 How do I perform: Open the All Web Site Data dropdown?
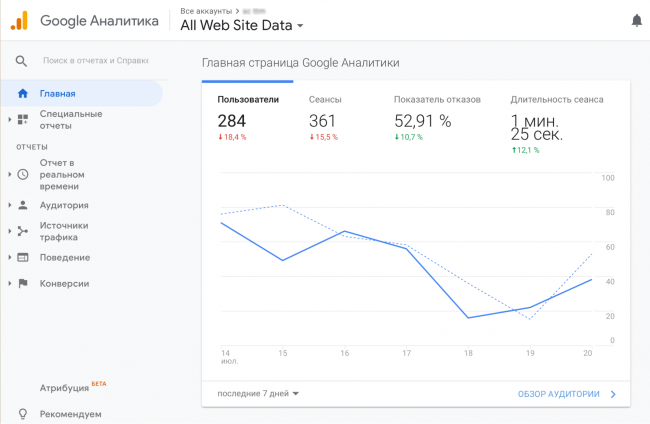tap(242, 26)
